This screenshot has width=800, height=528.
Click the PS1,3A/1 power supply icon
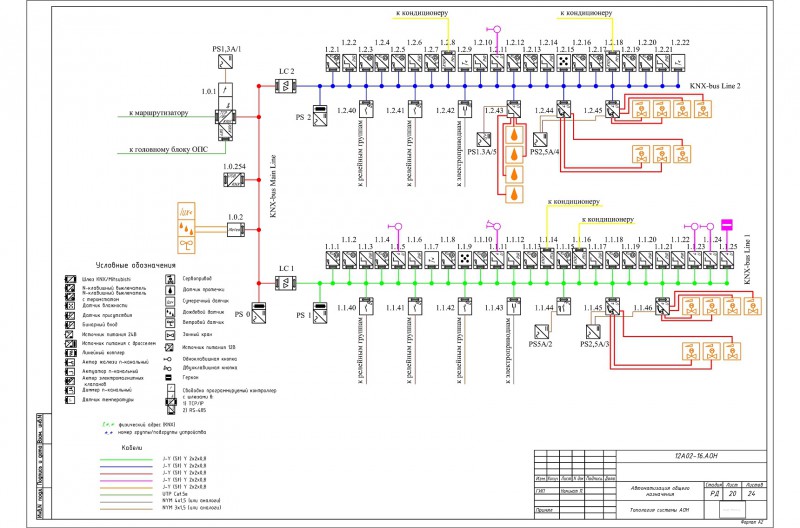[226, 62]
